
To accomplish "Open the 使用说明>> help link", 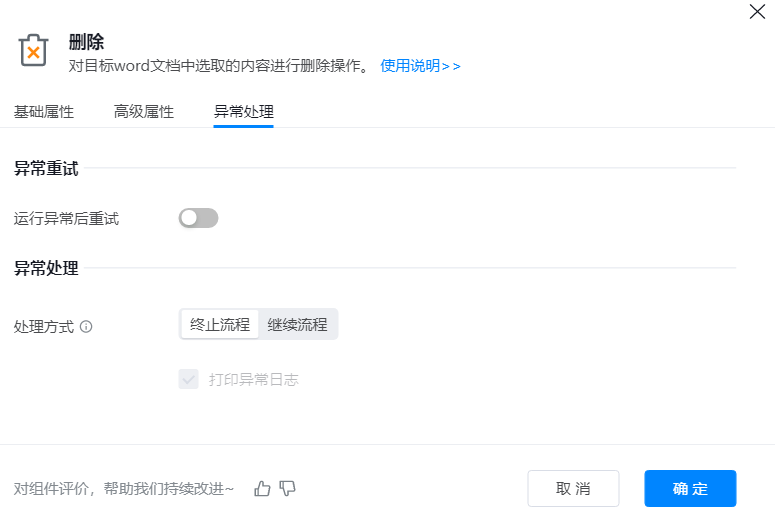I will click(x=420, y=66).
